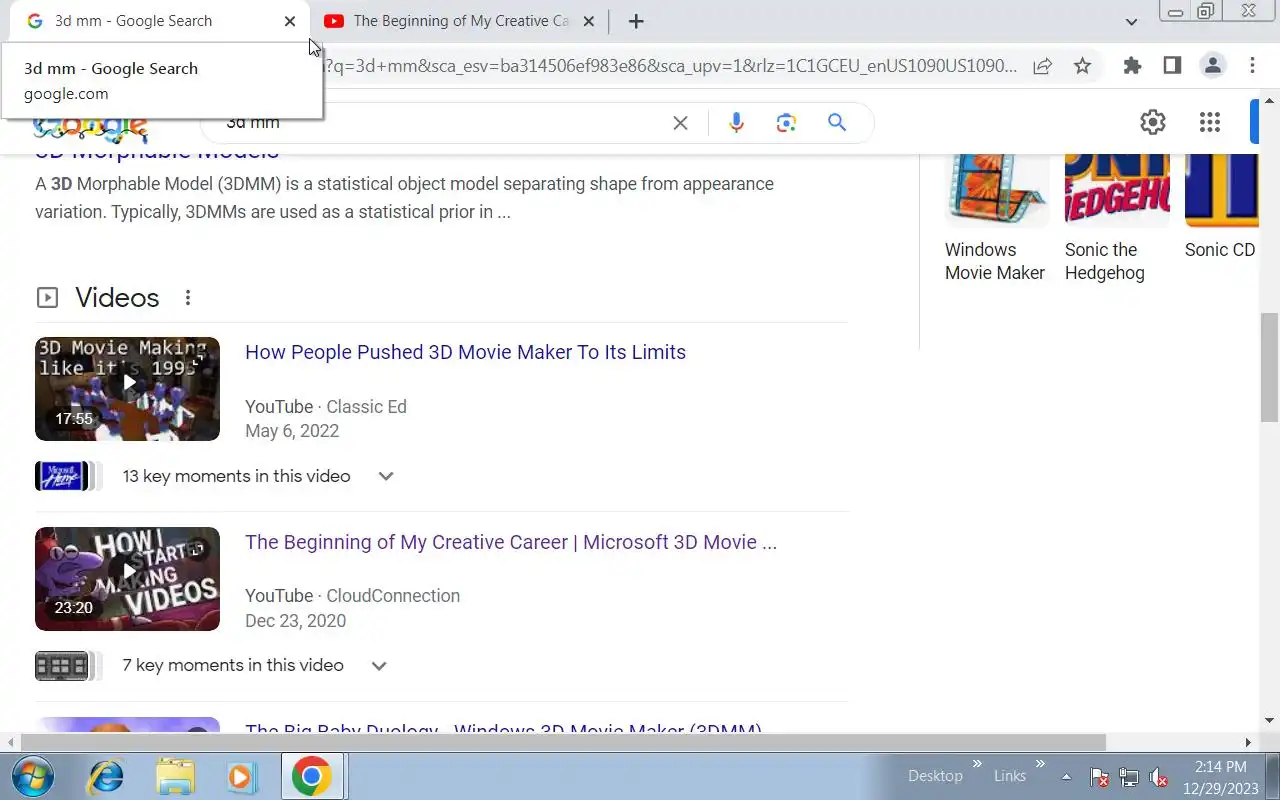The width and height of the screenshot is (1280, 800).
Task: Expand the Links toolbar chevron
Action: (1040, 765)
